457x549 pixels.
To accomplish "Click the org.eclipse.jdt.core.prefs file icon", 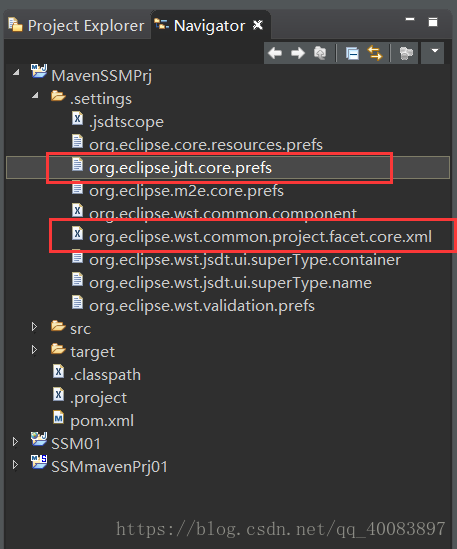I will click(x=77, y=165).
